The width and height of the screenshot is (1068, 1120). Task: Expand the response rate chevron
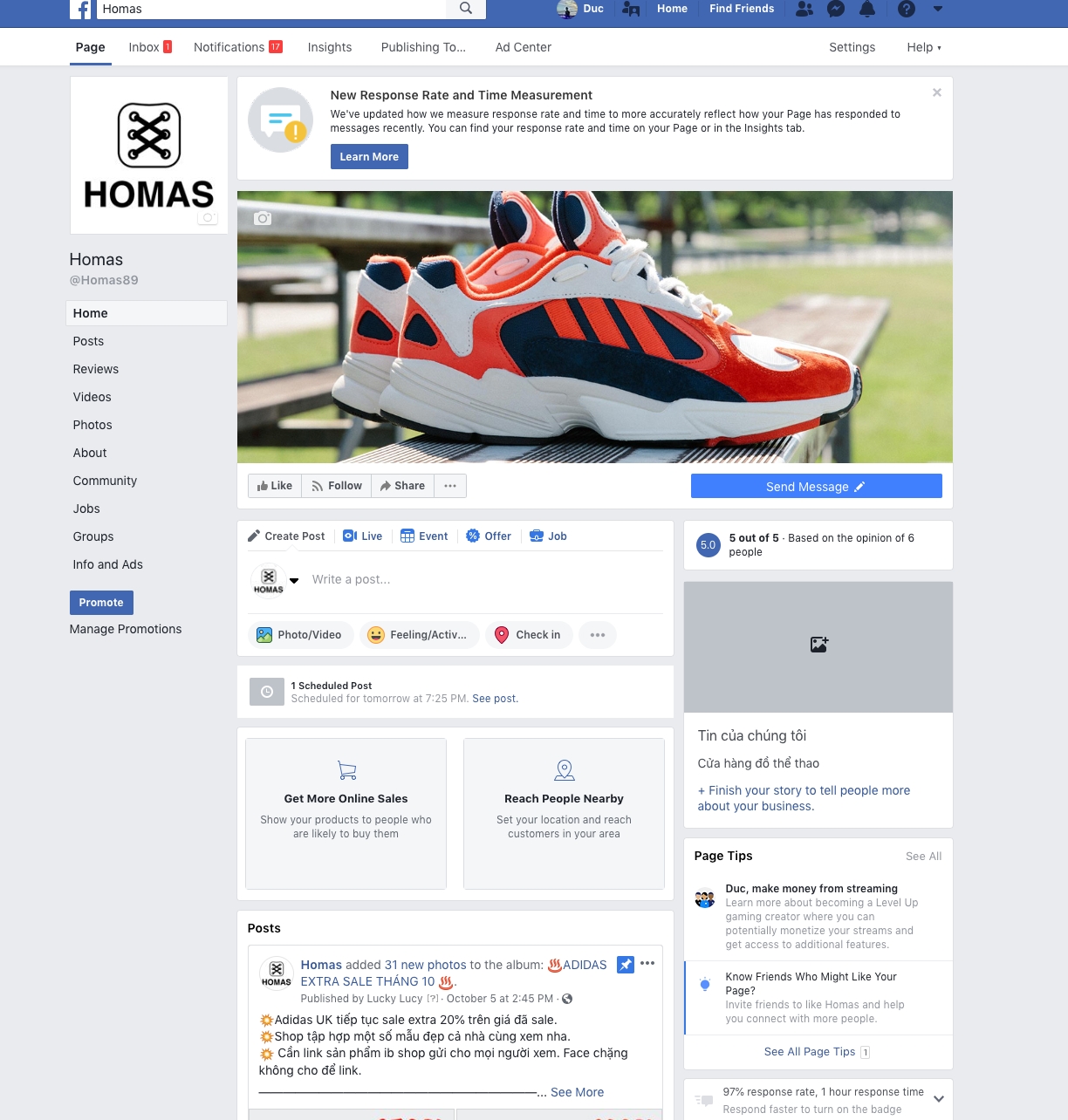[x=939, y=1099]
